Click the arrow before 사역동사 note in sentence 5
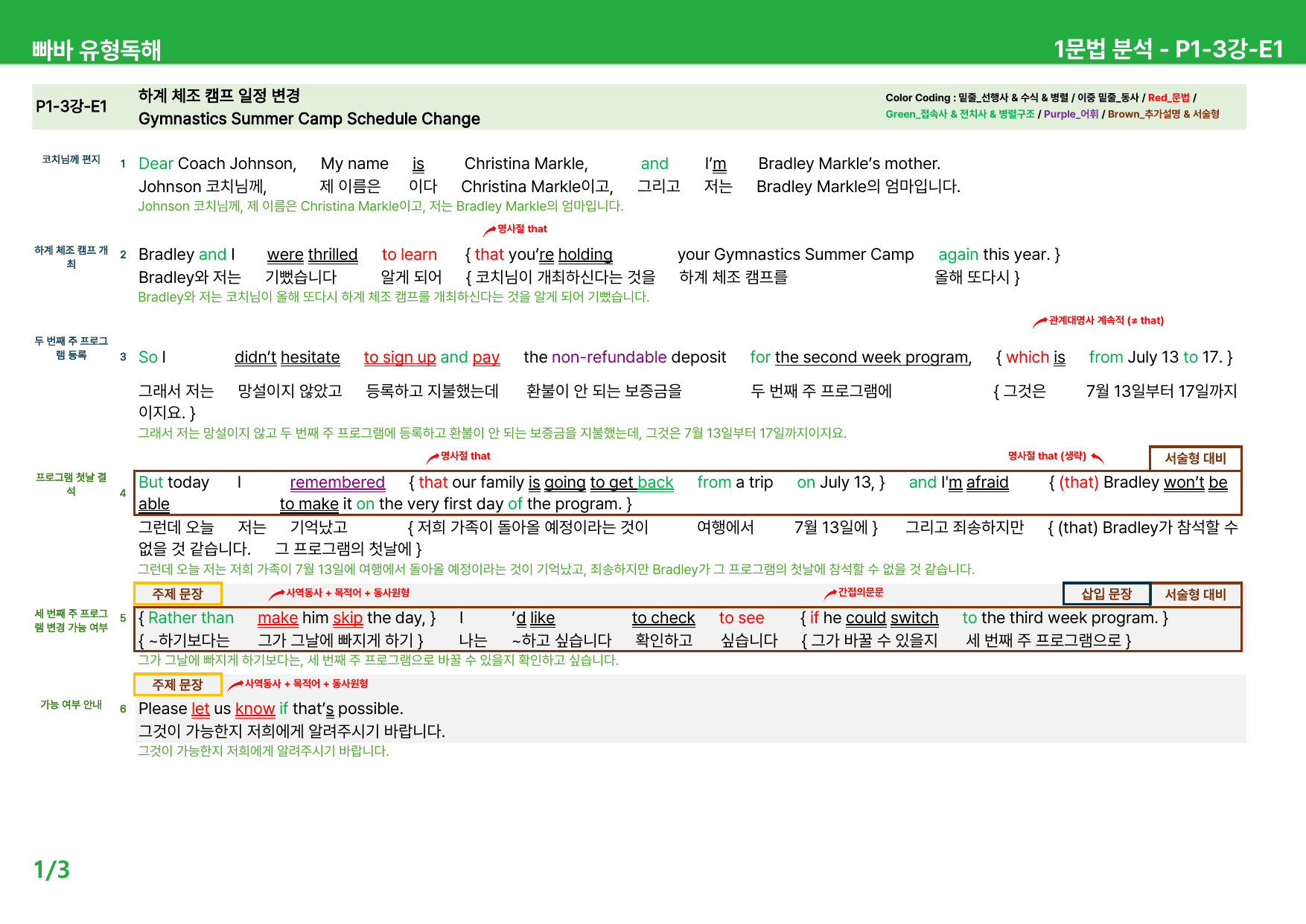The width and height of the screenshot is (1306, 924). point(276,593)
